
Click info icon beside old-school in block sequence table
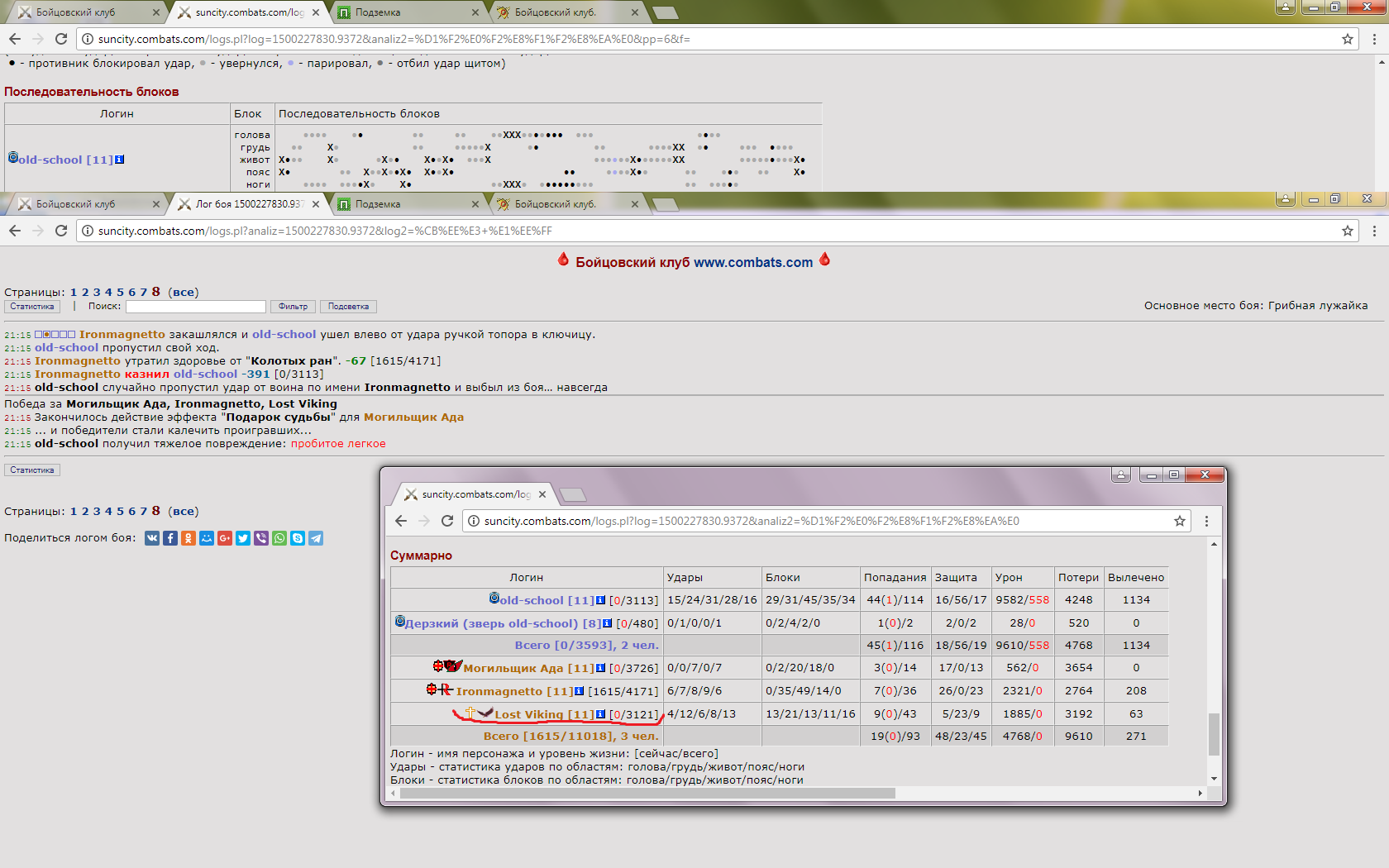point(120,160)
